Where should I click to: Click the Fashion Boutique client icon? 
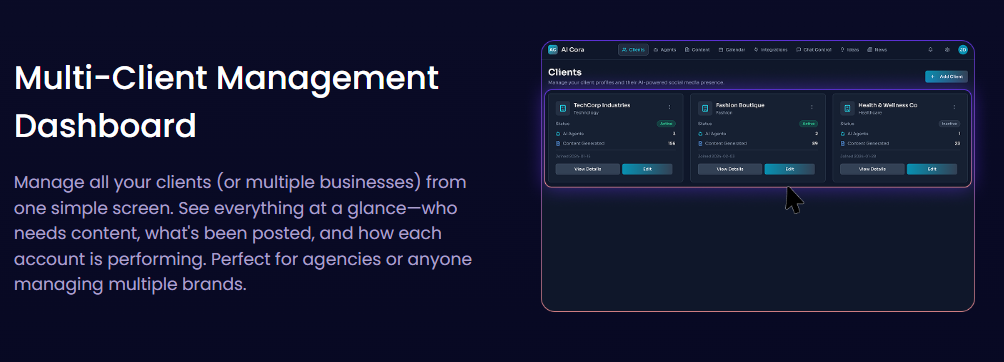coord(705,108)
